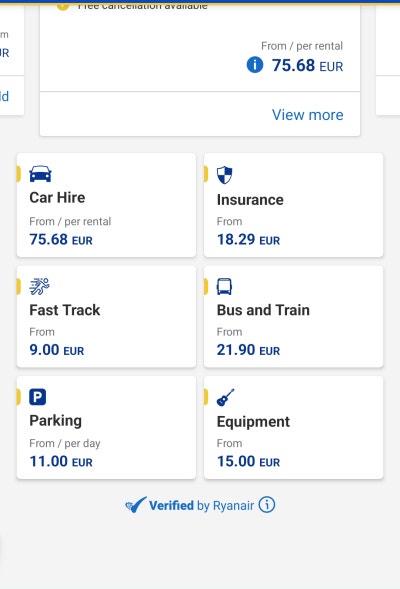The width and height of the screenshot is (400, 589).
Task: Click the info icon next to Verified by Ryanair
Action: click(x=267, y=504)
